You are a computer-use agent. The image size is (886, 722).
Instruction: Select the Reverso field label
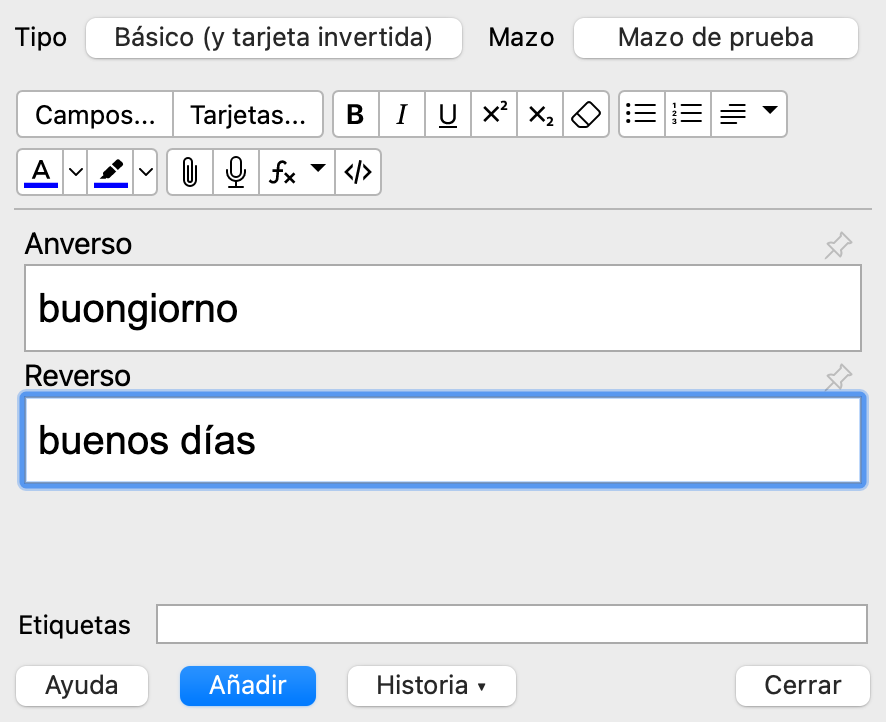pos(77,376)
